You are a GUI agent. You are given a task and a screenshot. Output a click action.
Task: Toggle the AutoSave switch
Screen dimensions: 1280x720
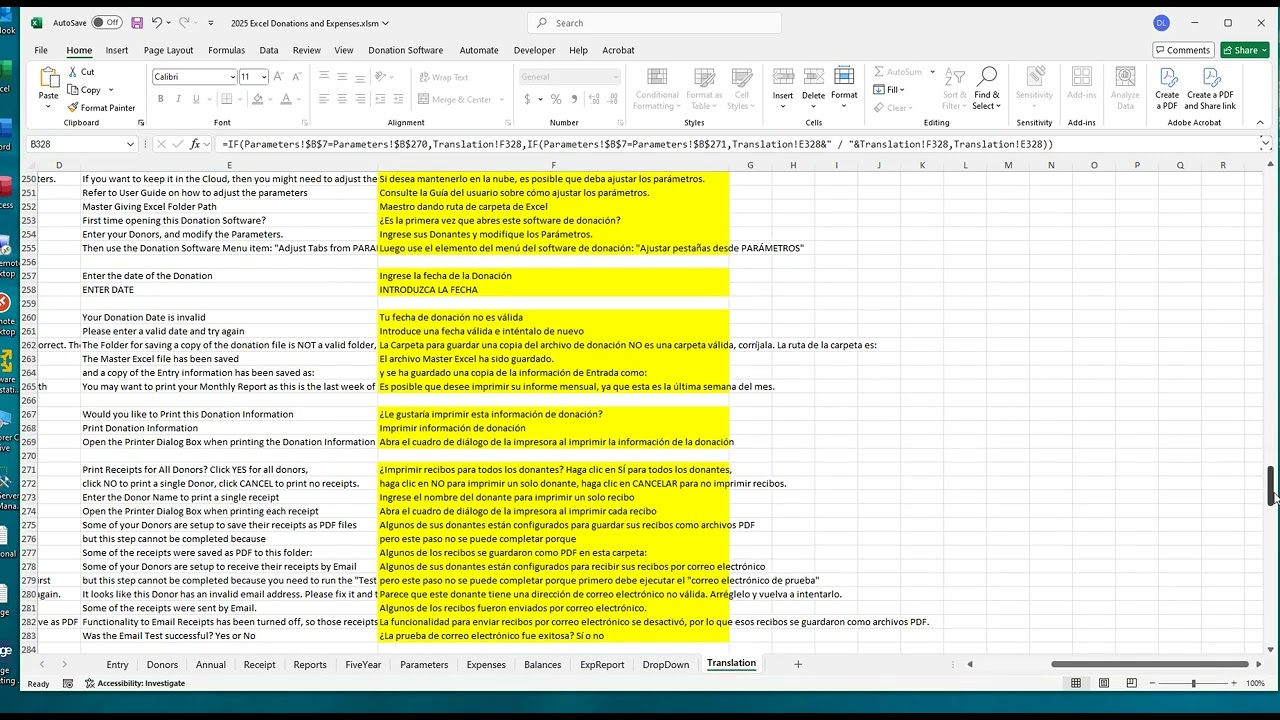point(106,23)
